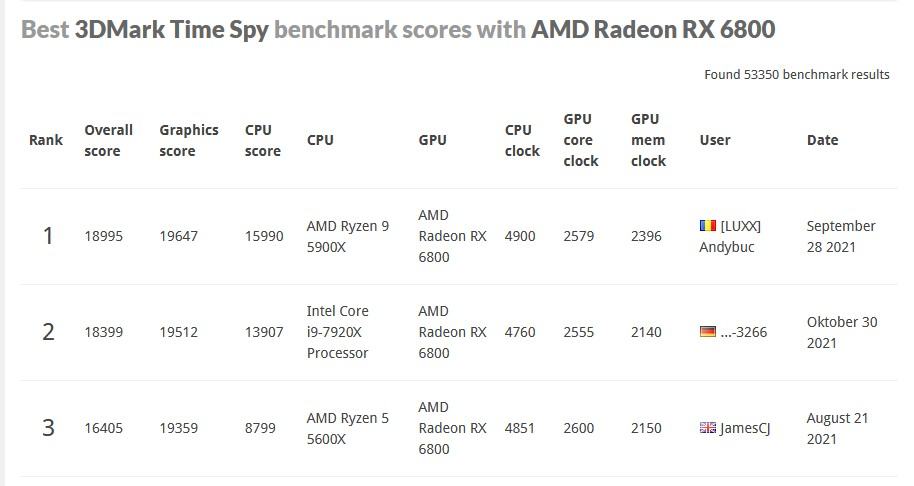Open rank 2 overall score 18399
914x486 pixels.
point(104,332)
